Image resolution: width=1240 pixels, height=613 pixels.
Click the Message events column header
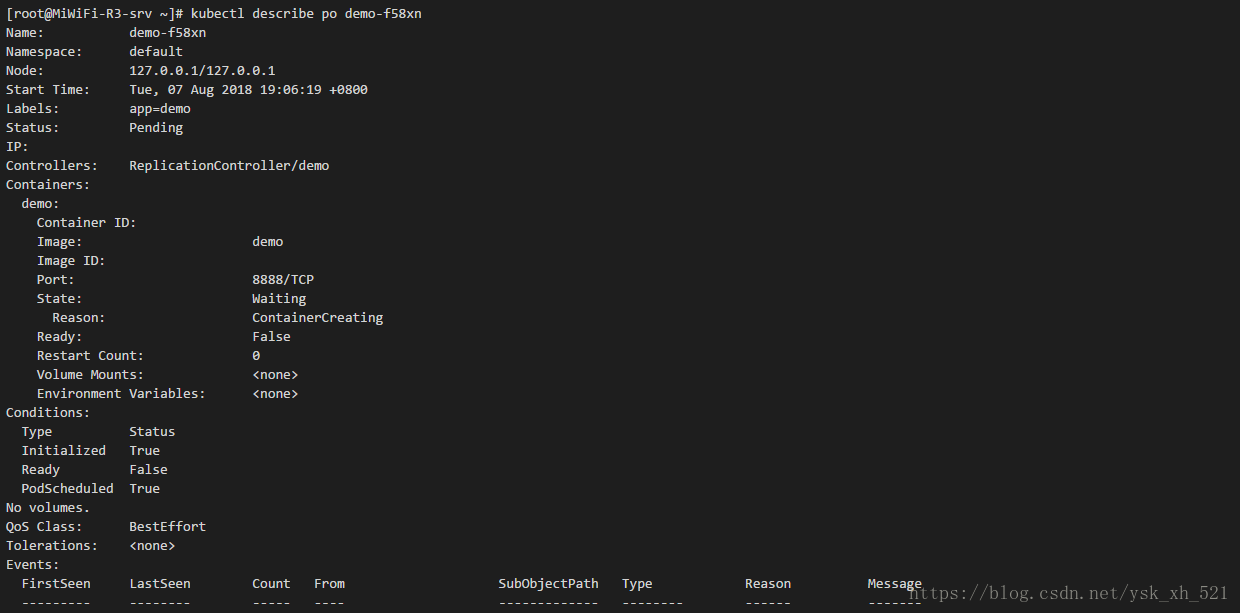coord(894,583)
